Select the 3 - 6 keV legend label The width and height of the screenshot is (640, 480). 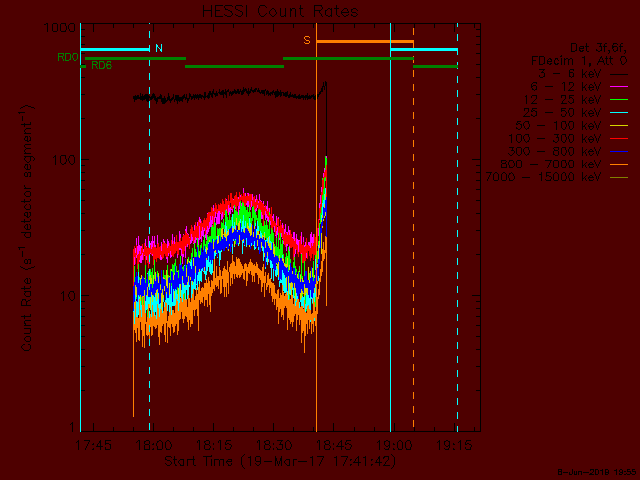569,74
